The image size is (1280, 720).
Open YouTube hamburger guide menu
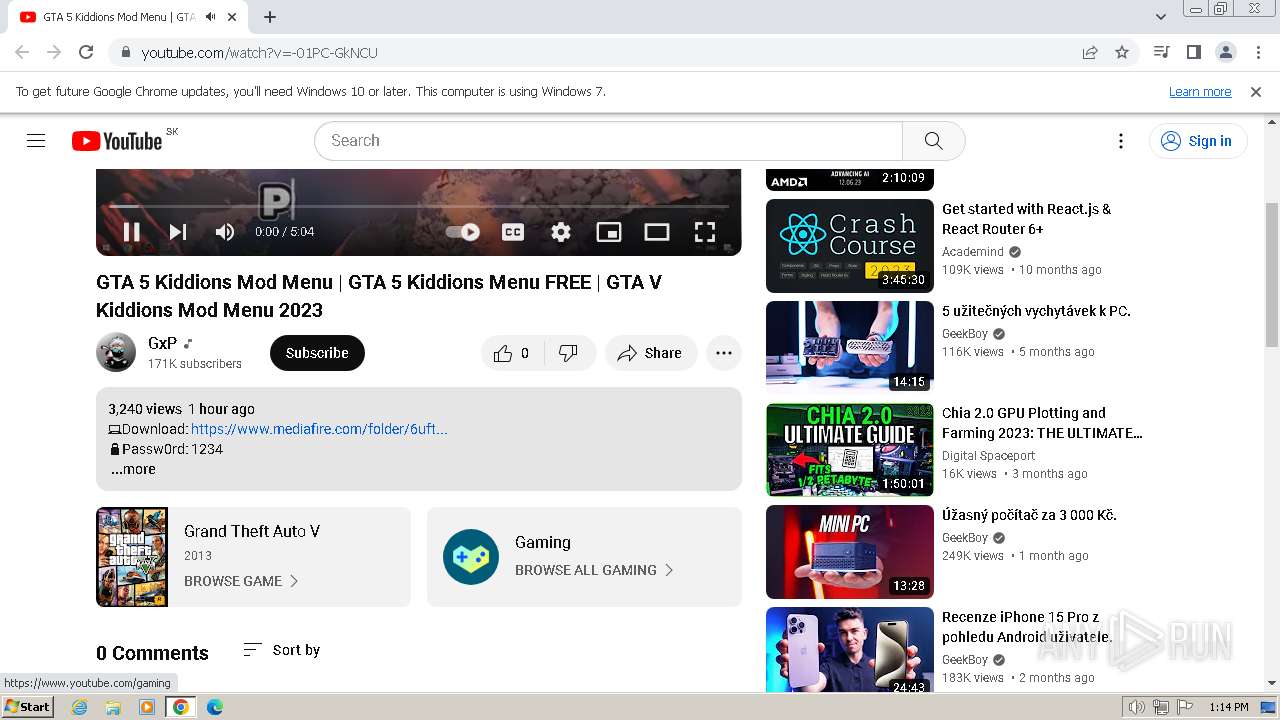(36, 141)
